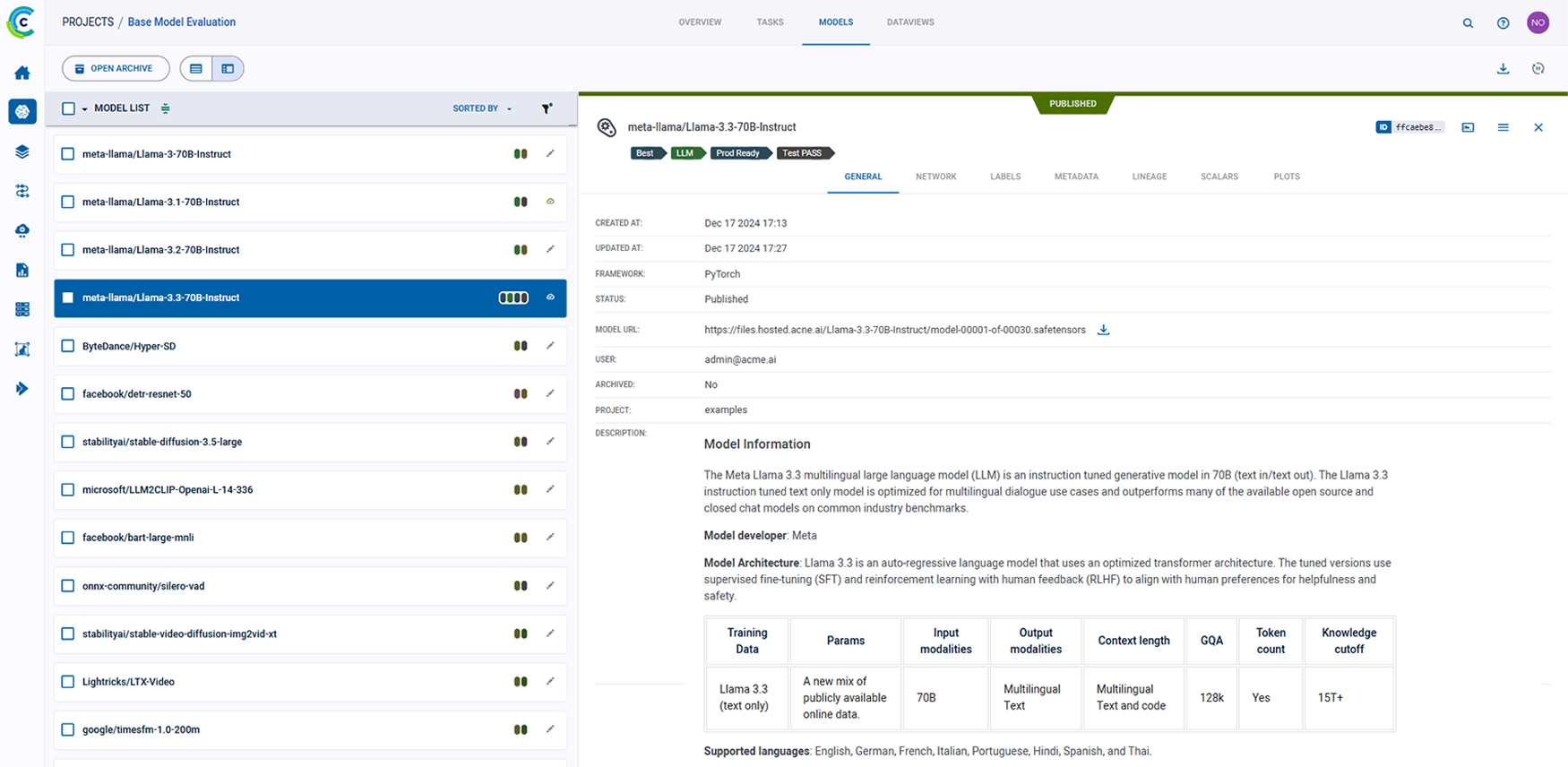Toggle the select-all Model List checkbox

(68, 108)
